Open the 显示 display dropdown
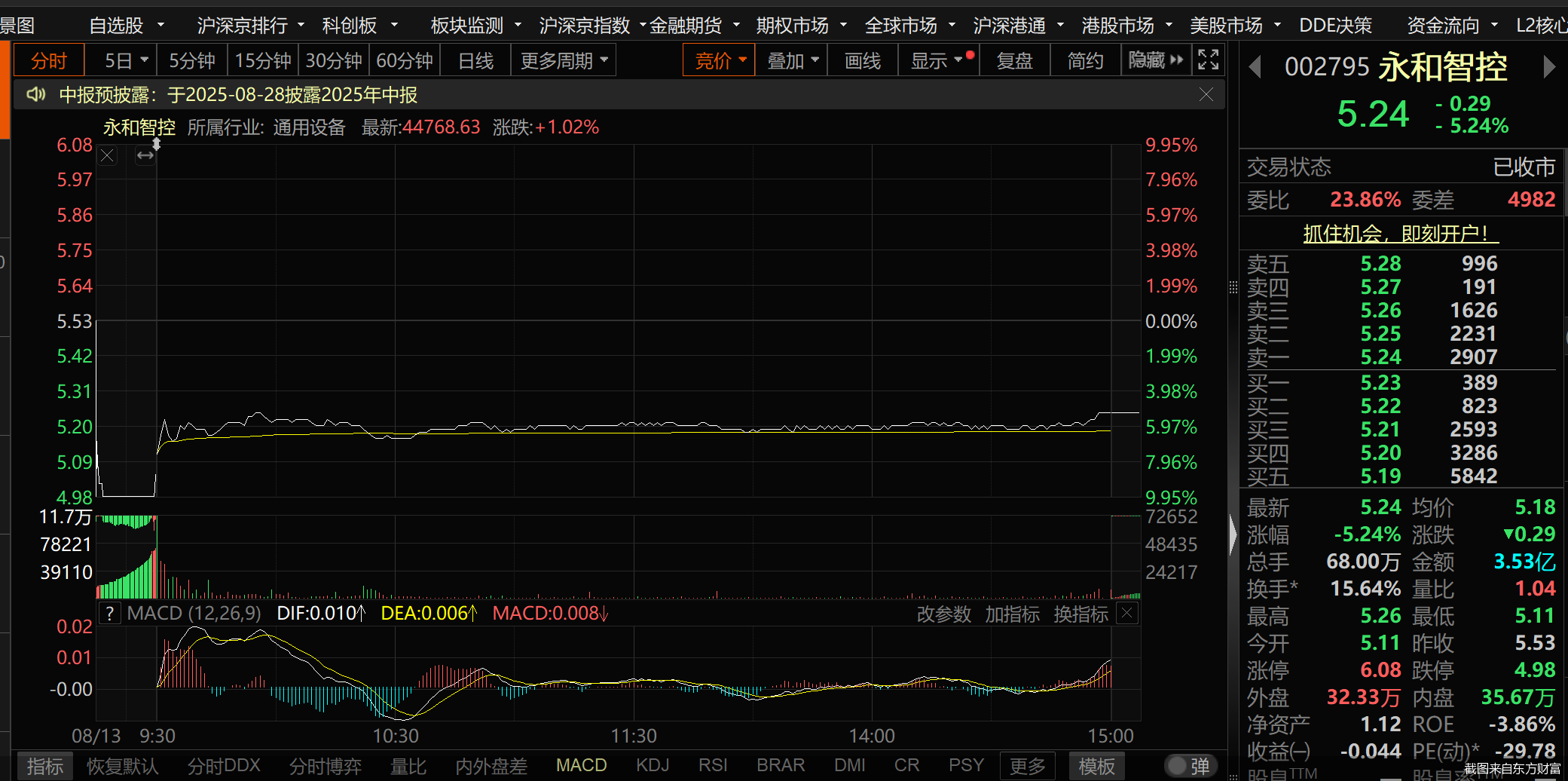Viewport: 1568px width, 781px height. [x=938, y=60]
